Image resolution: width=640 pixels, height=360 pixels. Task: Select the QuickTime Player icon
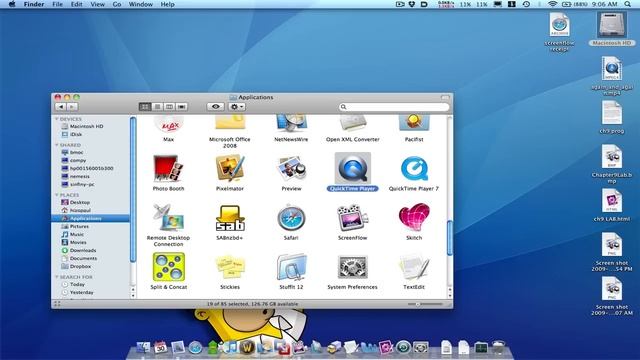pos(353,168)
